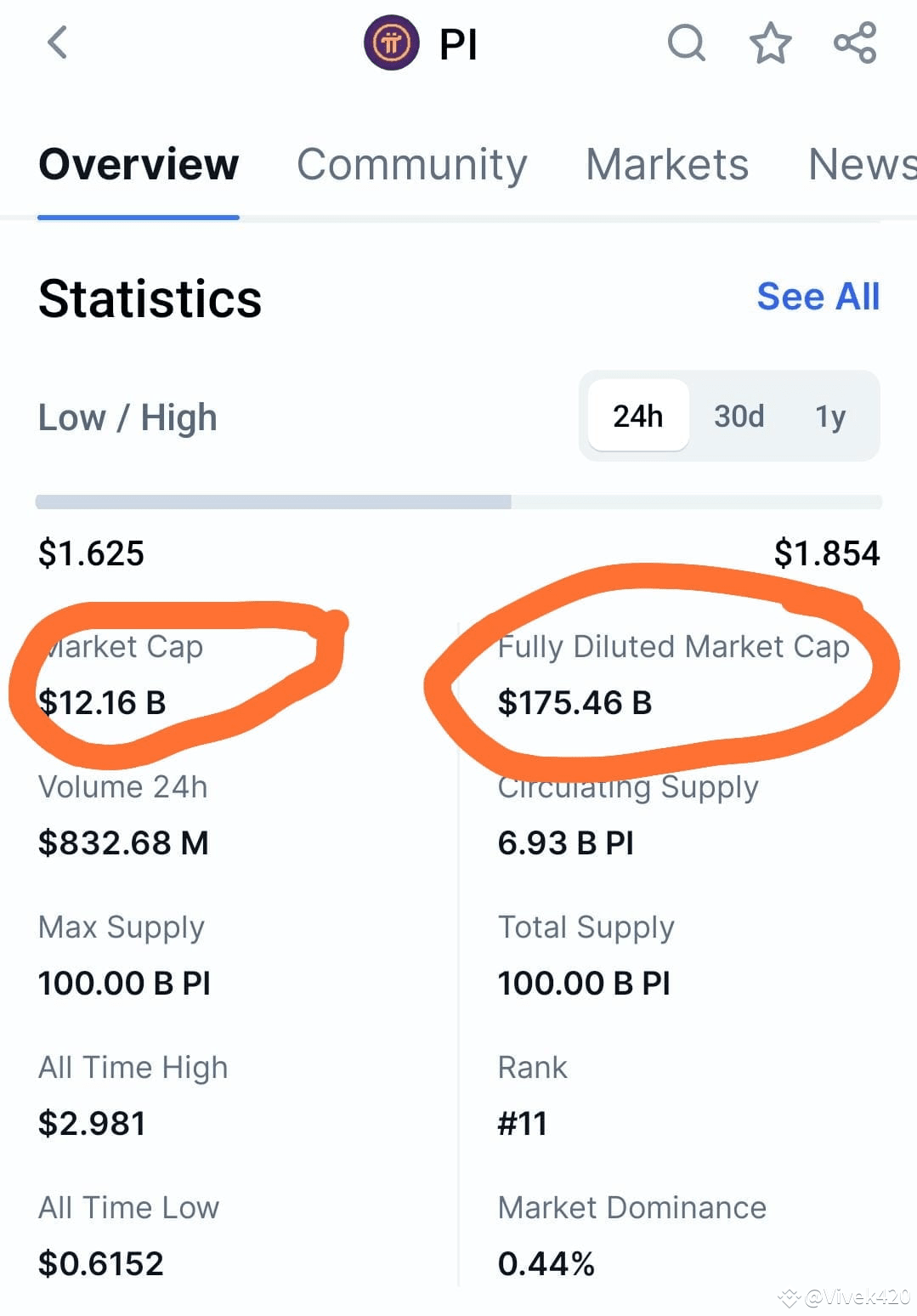This screenshot has height=1316, width=917.
Task: Tap Fully Diluted Market Cap value
Action: (x=575, y=702)
